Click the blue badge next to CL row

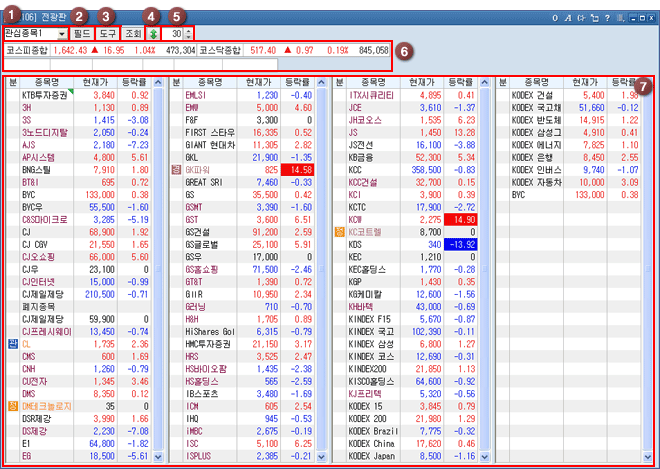tap(12, 342)
